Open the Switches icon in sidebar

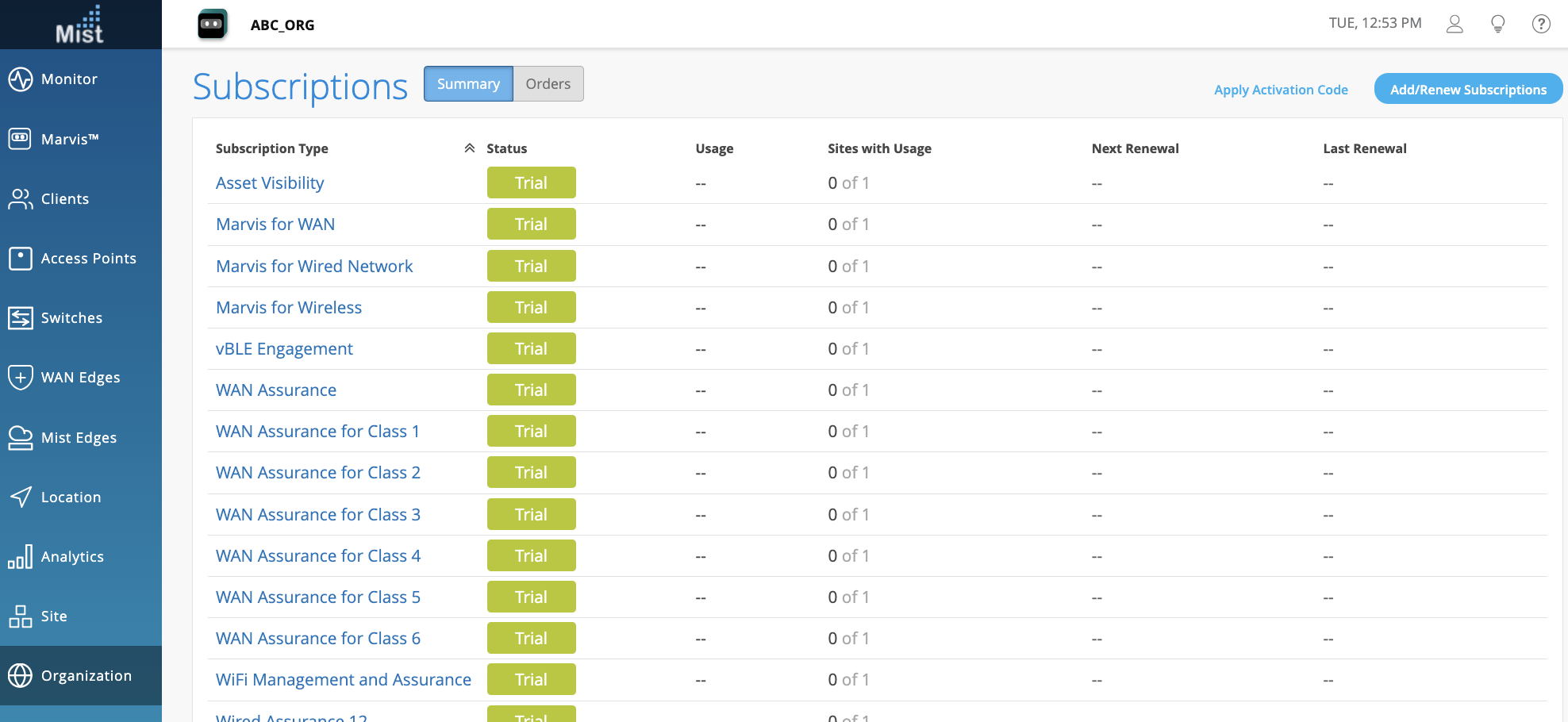click(x=21, y=318)
